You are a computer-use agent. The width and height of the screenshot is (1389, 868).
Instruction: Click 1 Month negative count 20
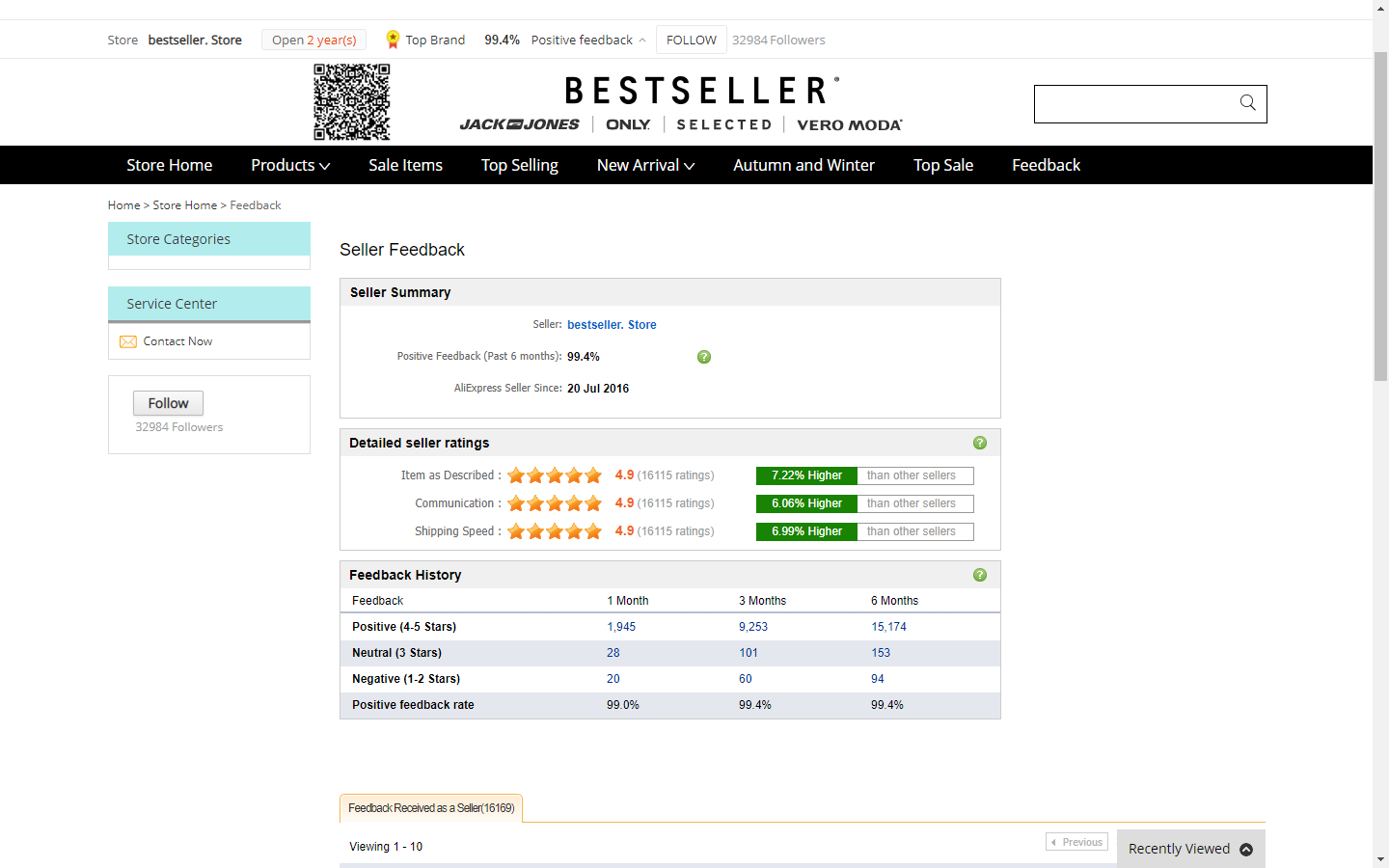(613, 679)
